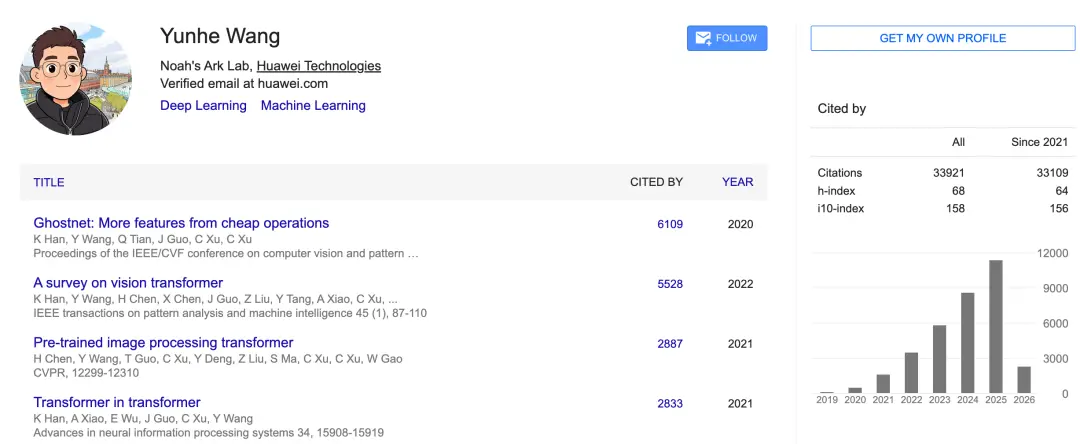Click the 2025 bar in citations chart
Screen dimensions: 1080x444
coord(996,327)
